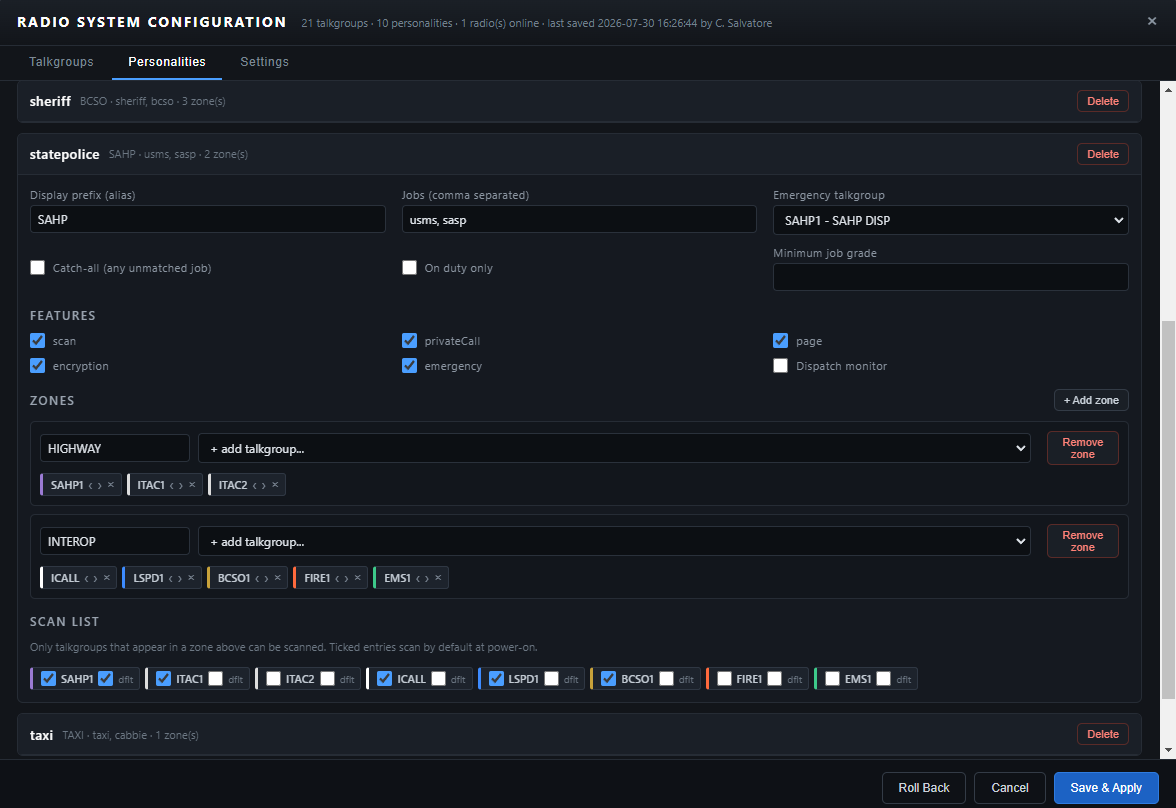Focus the Minimum job grade field
This screenshot has width=1176, height=808.
pos(950,277)
